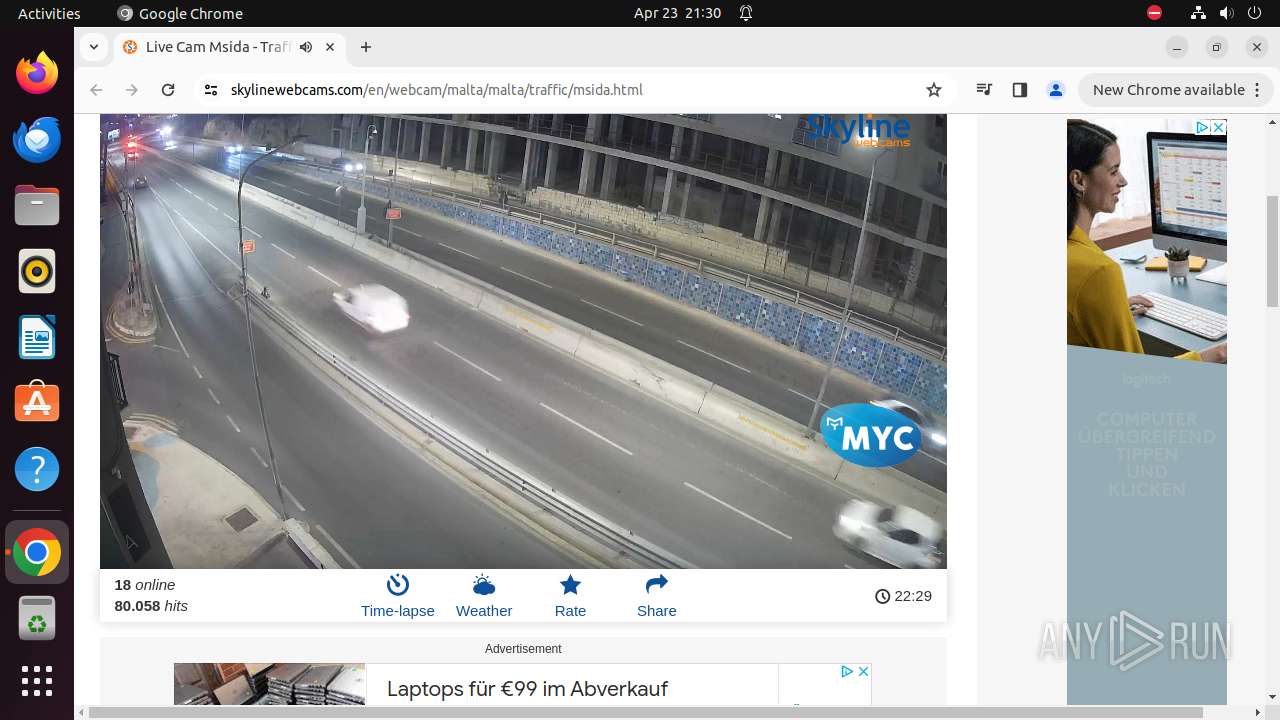
Task: Open the Laptops für €99 advertisement
Action: pos(527,689)
